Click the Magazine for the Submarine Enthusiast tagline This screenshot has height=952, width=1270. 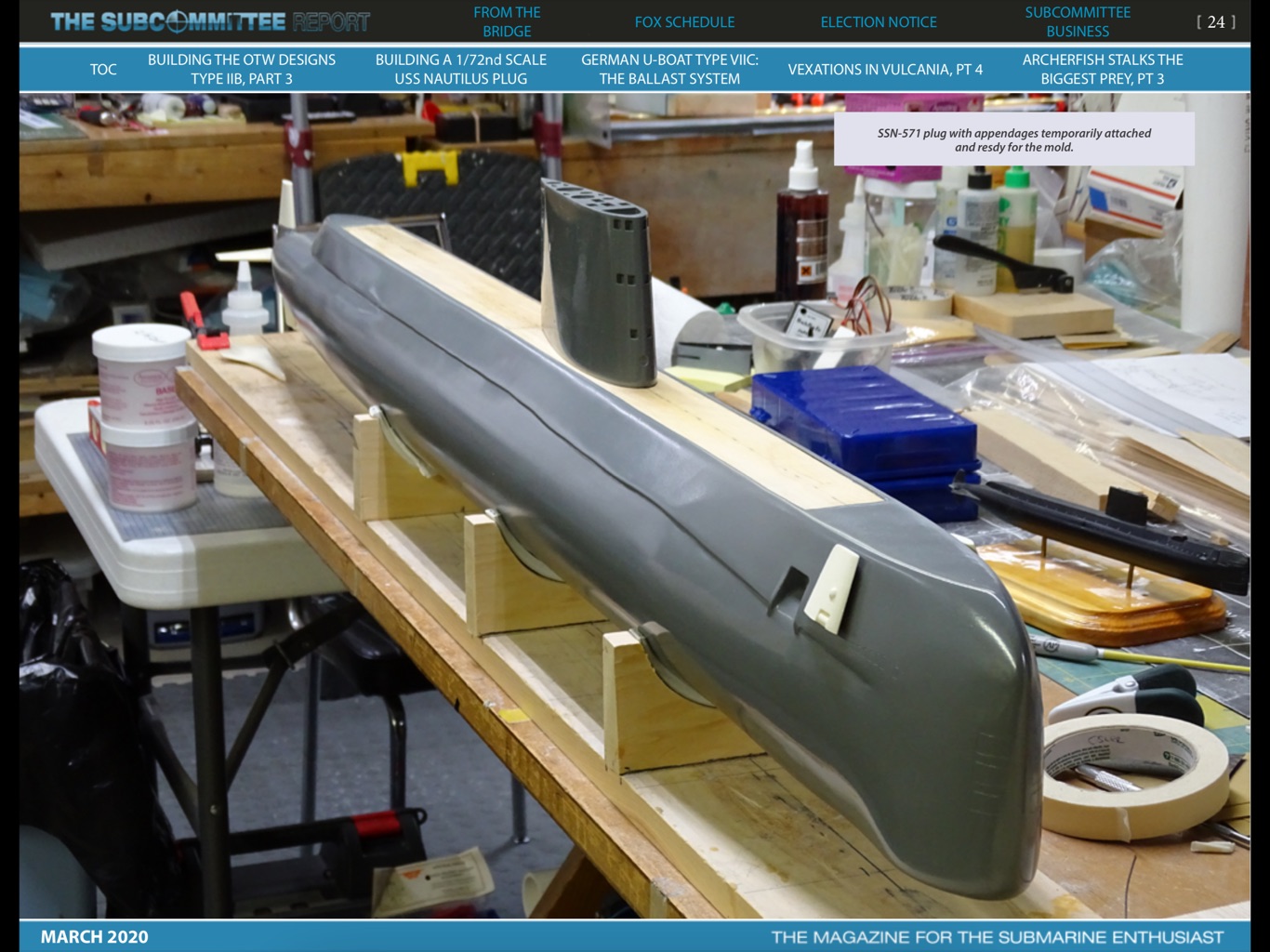coord(997,936)
